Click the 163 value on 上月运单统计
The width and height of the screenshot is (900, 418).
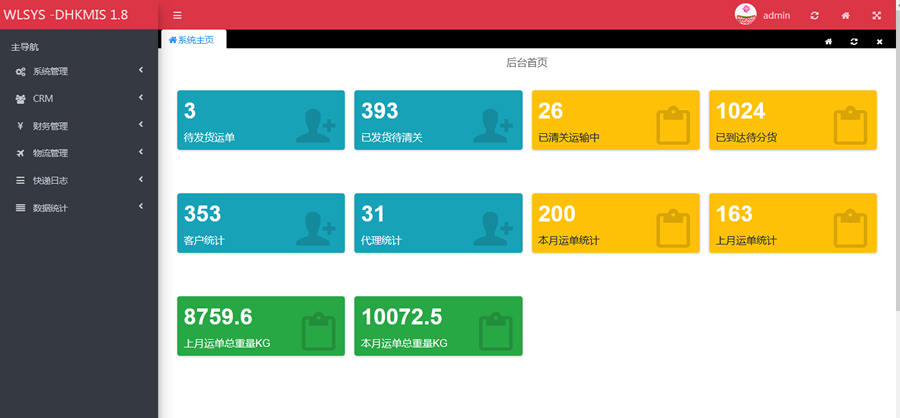(x=734, y=214)
